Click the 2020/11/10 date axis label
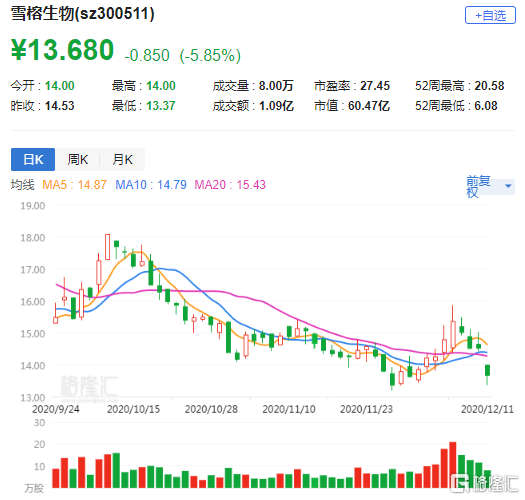This screenshot has width=525, height=500. pos(289,409)
